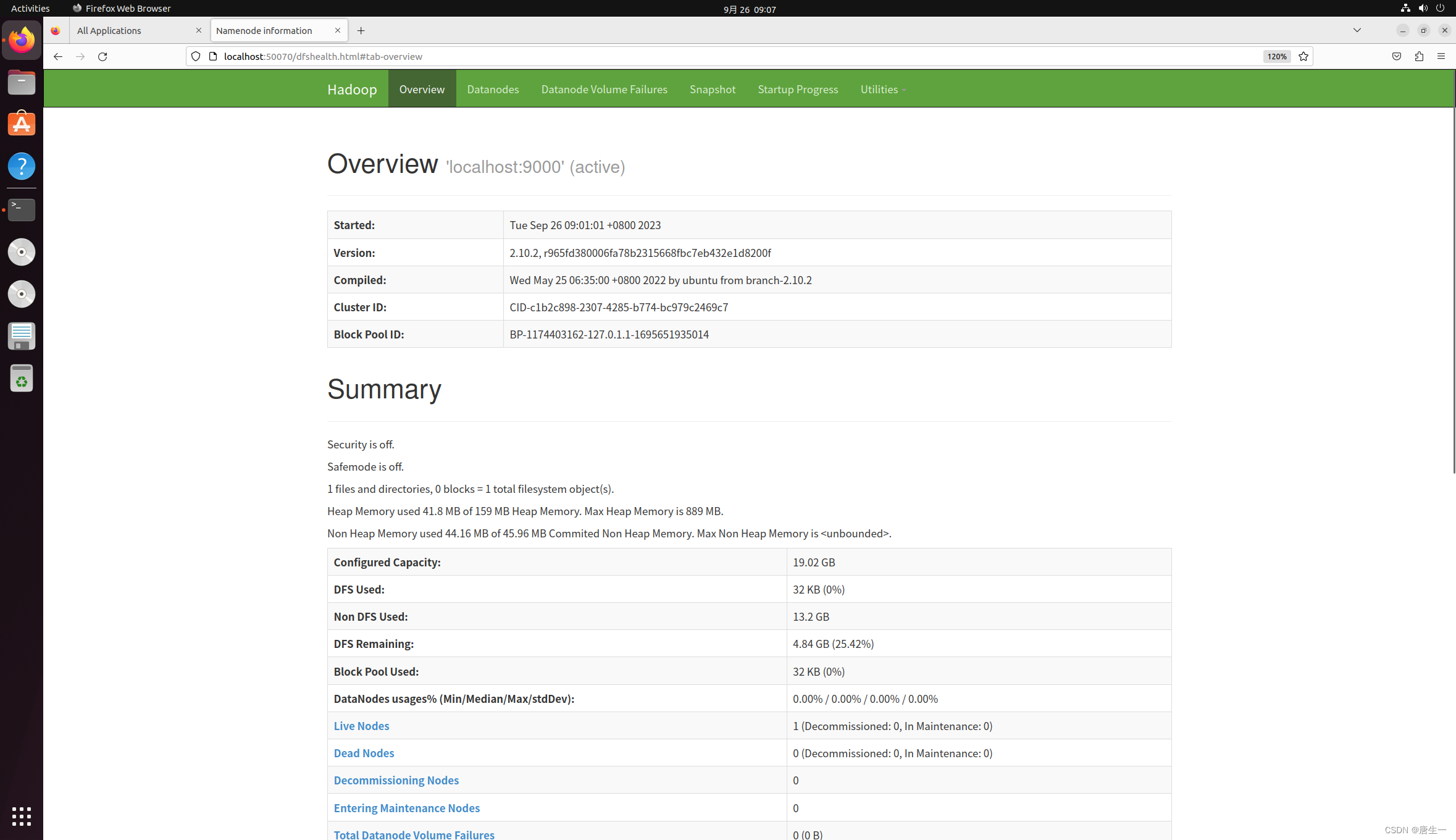Follow Total Datanode Volume Failures link
The height and width of the screenshot is (840, 1456).
[x=414, y=834]
